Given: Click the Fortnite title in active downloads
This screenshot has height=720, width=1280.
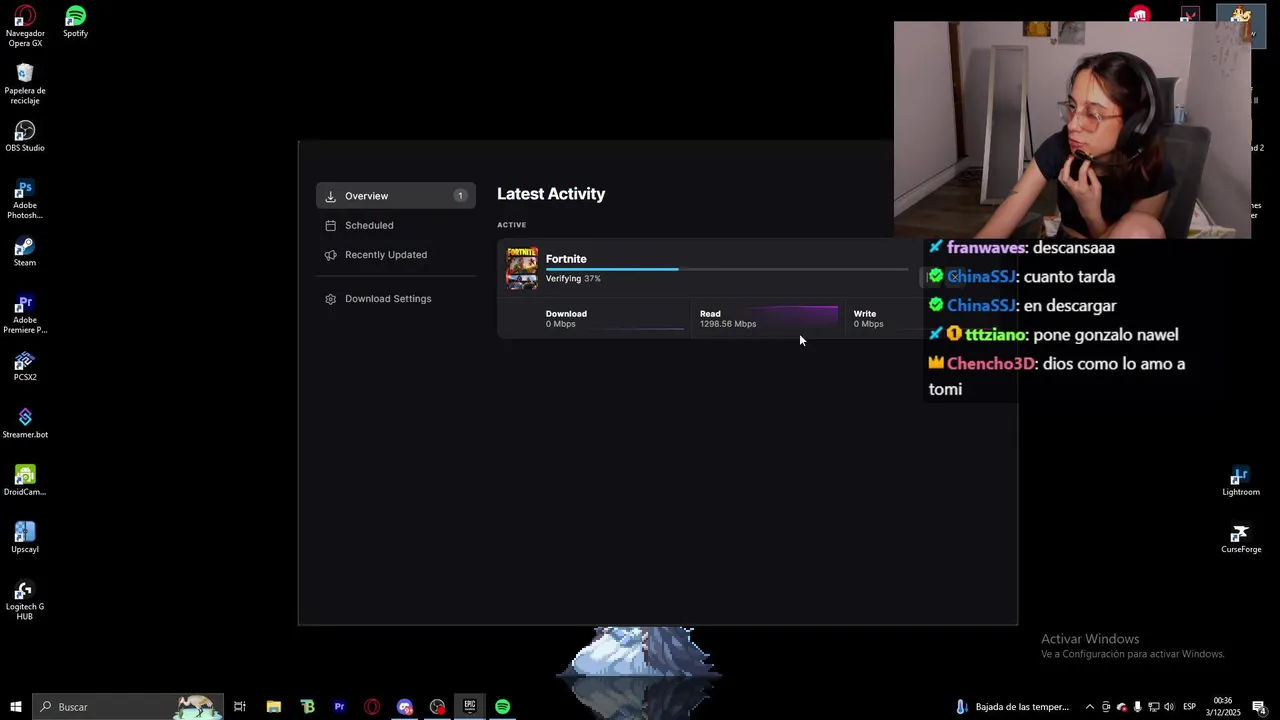Looking at the screenshot, I should (x=566, y=259).
